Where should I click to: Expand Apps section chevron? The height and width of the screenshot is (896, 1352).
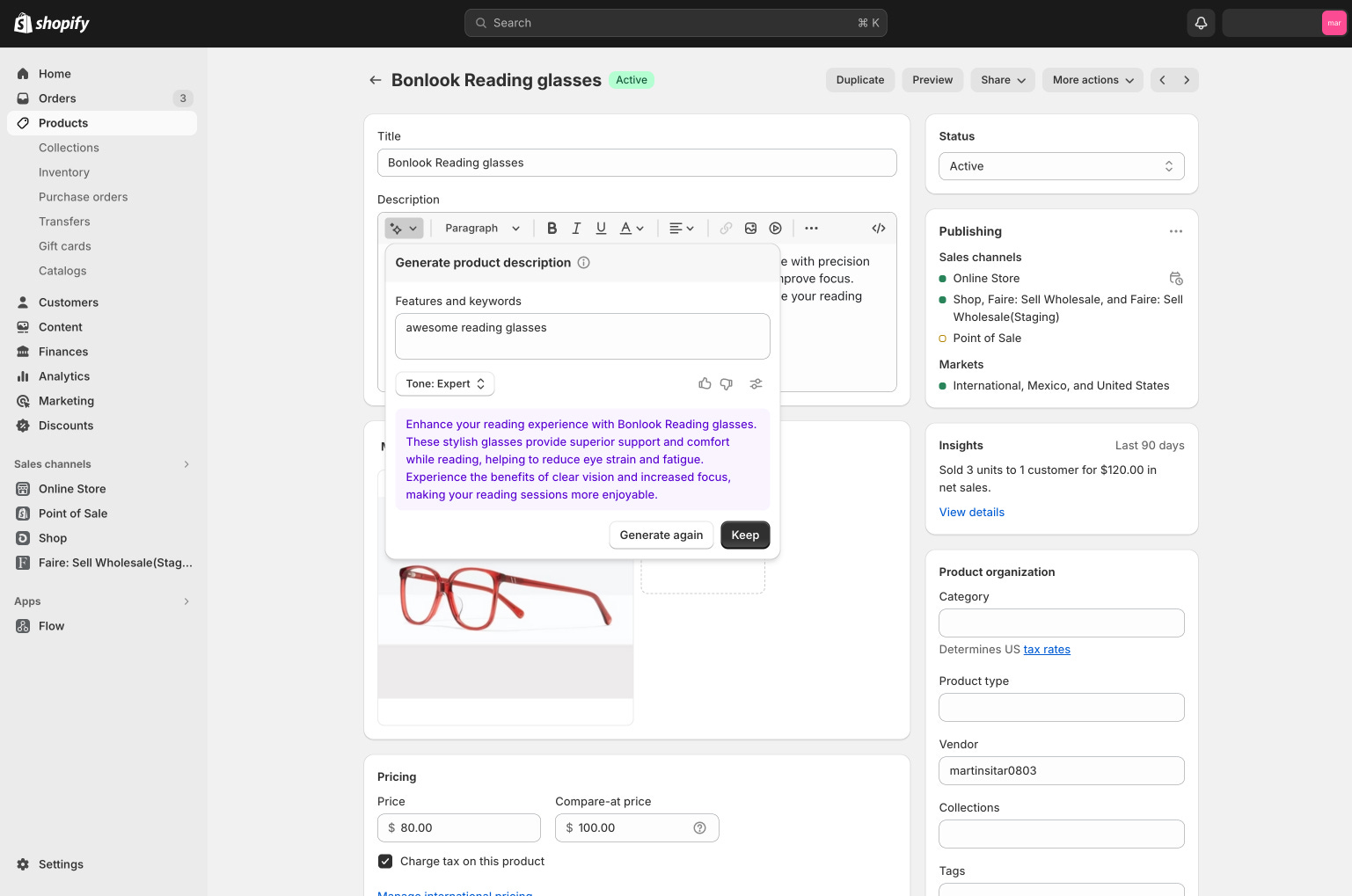click(186, 601)
